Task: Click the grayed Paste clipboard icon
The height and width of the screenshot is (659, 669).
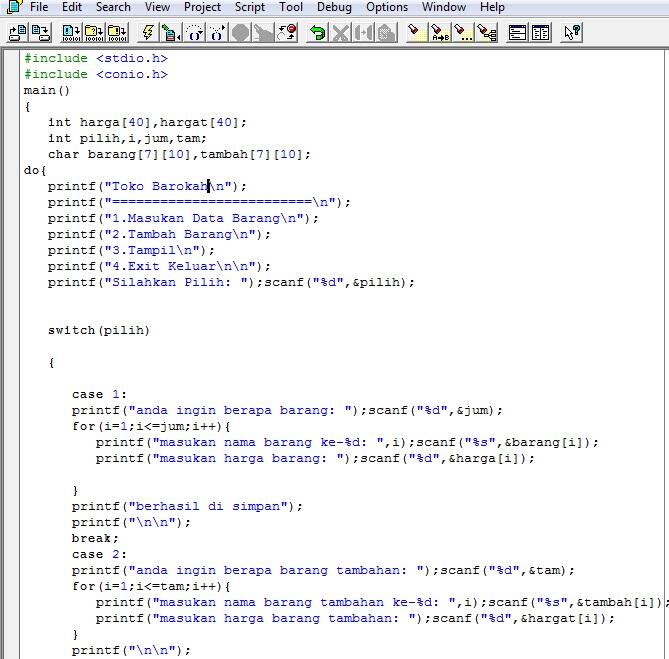Action: coord(386,32)
